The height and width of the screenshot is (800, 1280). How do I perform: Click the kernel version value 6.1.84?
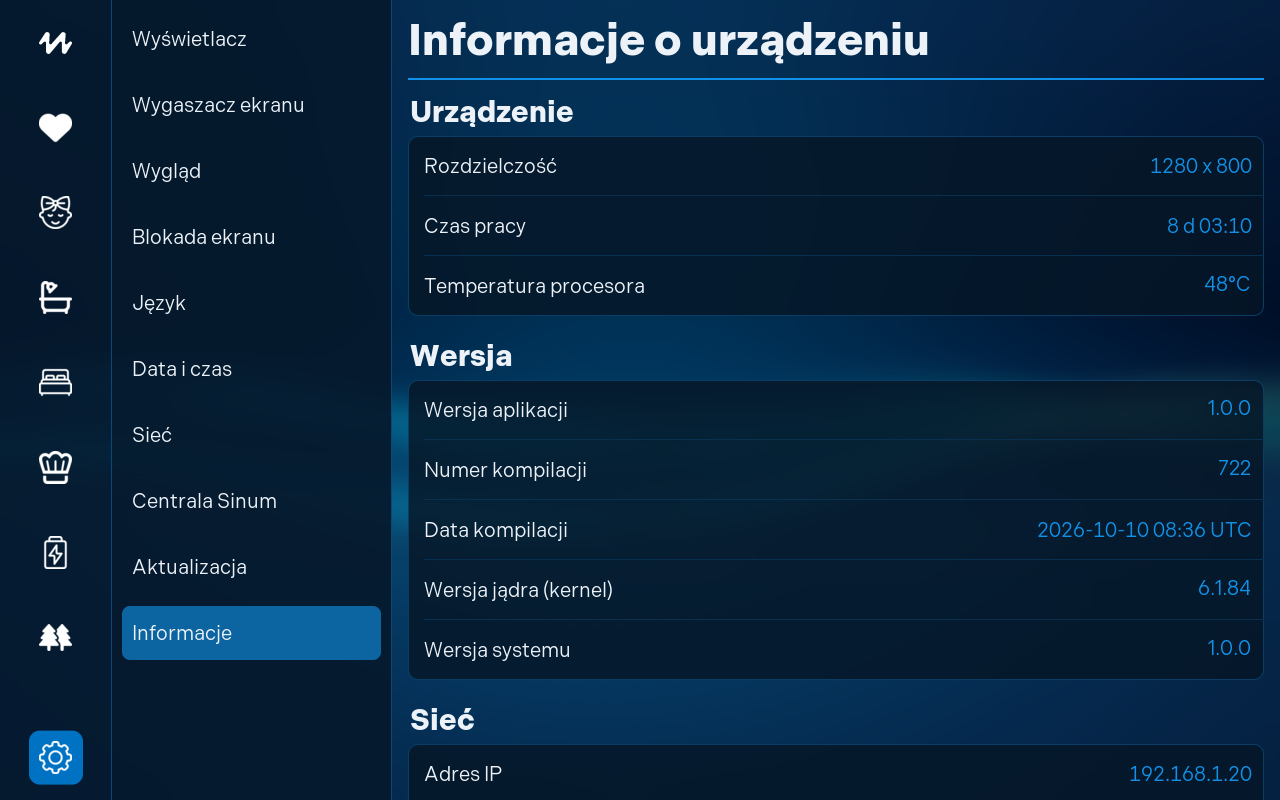coord(1224,588)
